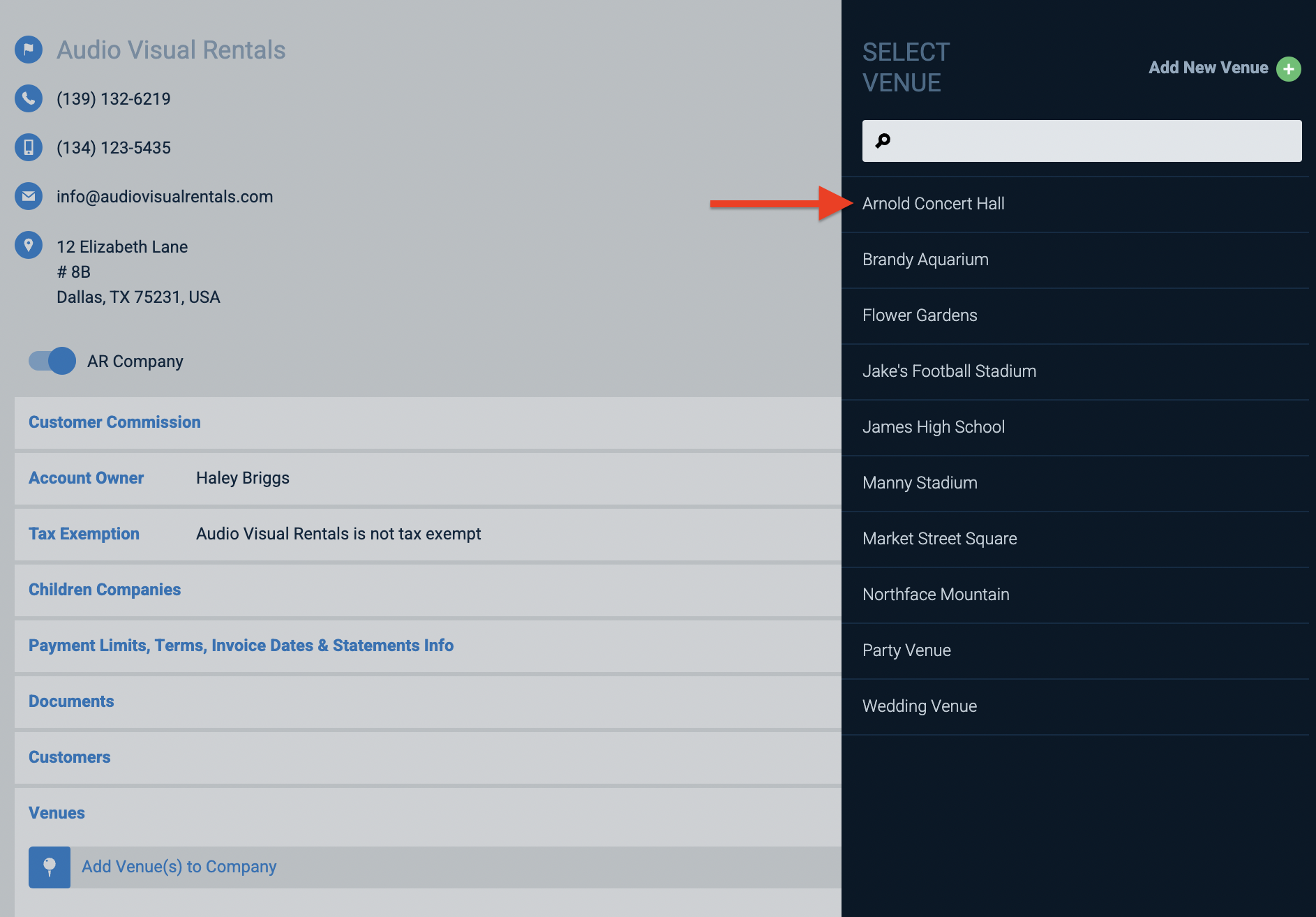Select Jake's Football Stadium venue
This screenshot has width=1316, height=917.
(x=1075, y=371)
